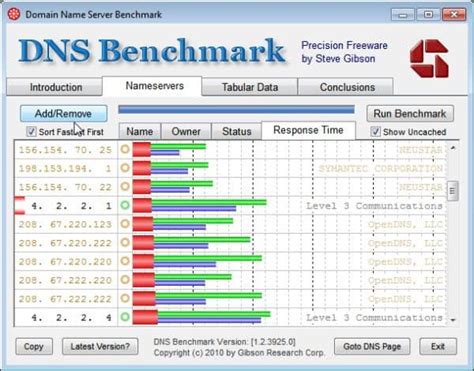Click status circle for 198.153.194.1

pos(125,168)
